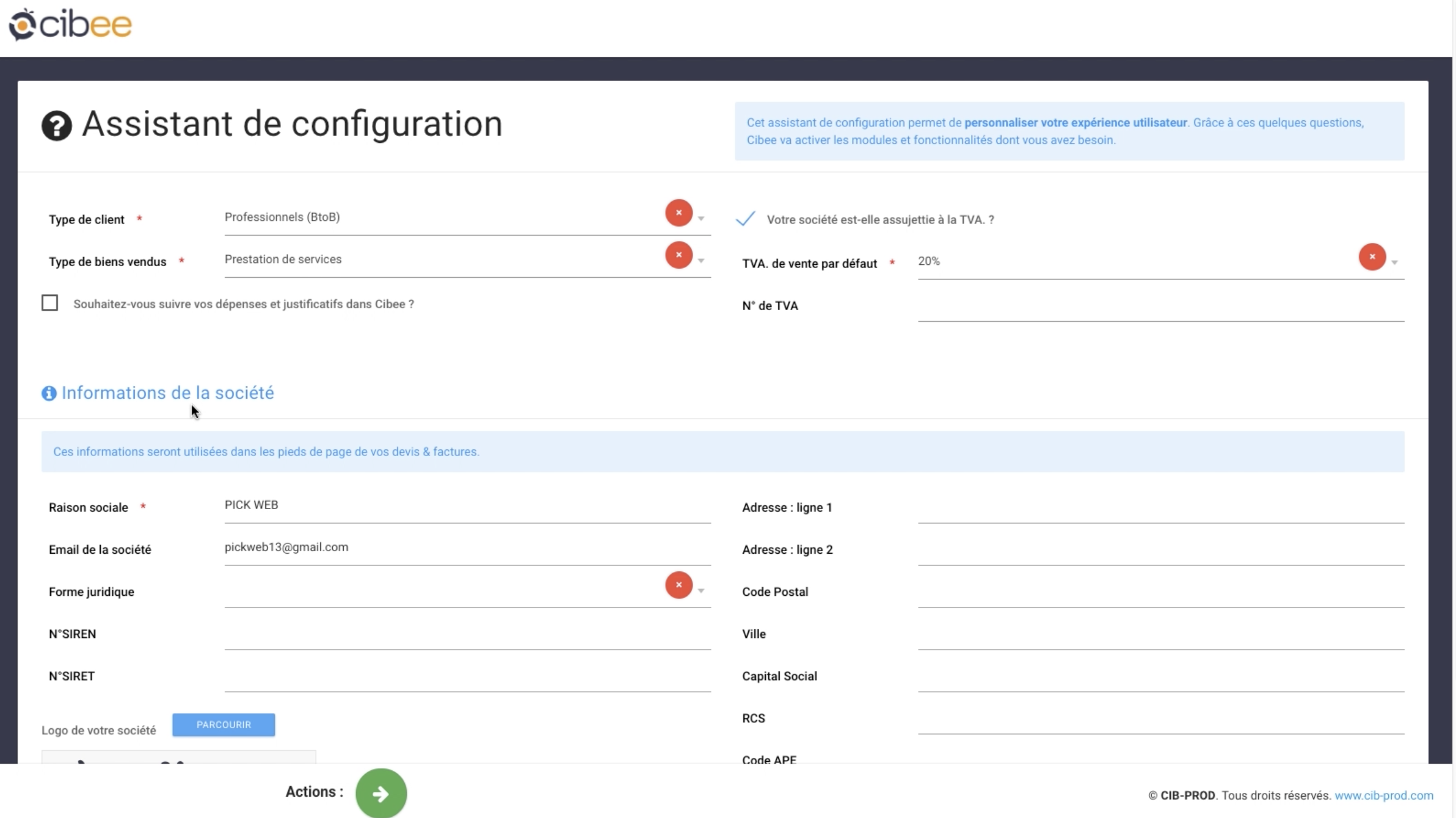1456x818 pixels.
Task: Expand the Forme juridique dropdown arrow
Action: pos(701,591)
